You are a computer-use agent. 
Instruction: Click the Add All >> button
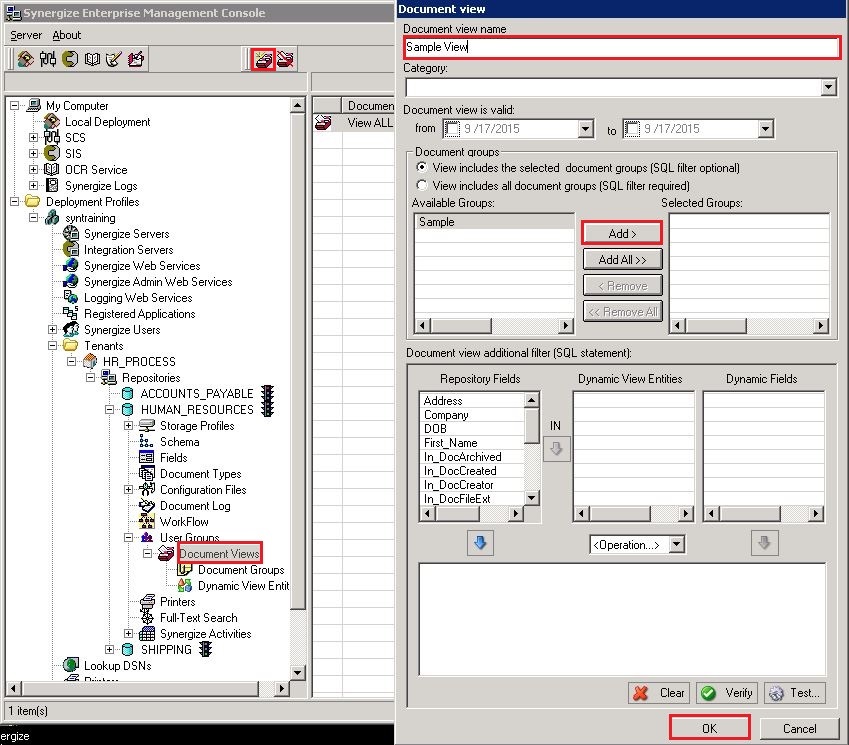(622, 259)
